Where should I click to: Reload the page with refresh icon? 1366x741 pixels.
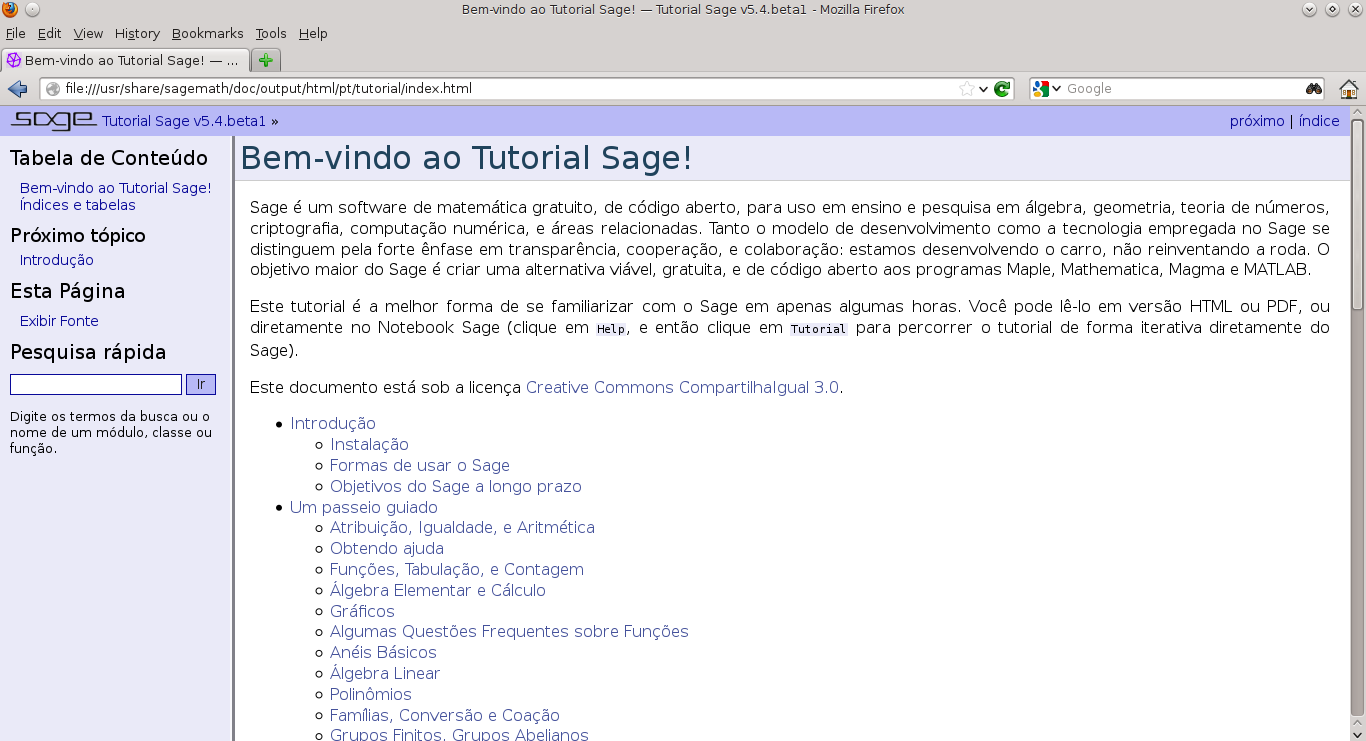pos(1002,89)
